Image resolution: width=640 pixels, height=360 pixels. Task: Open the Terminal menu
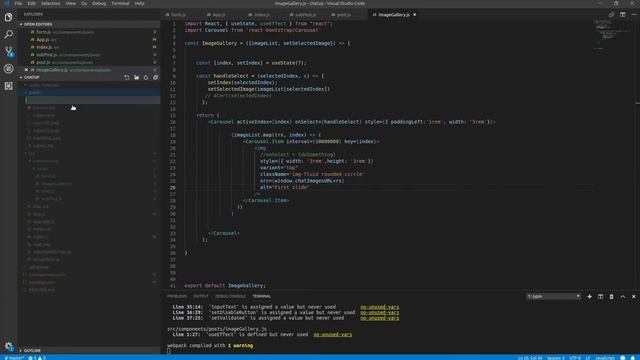[120, 3]
